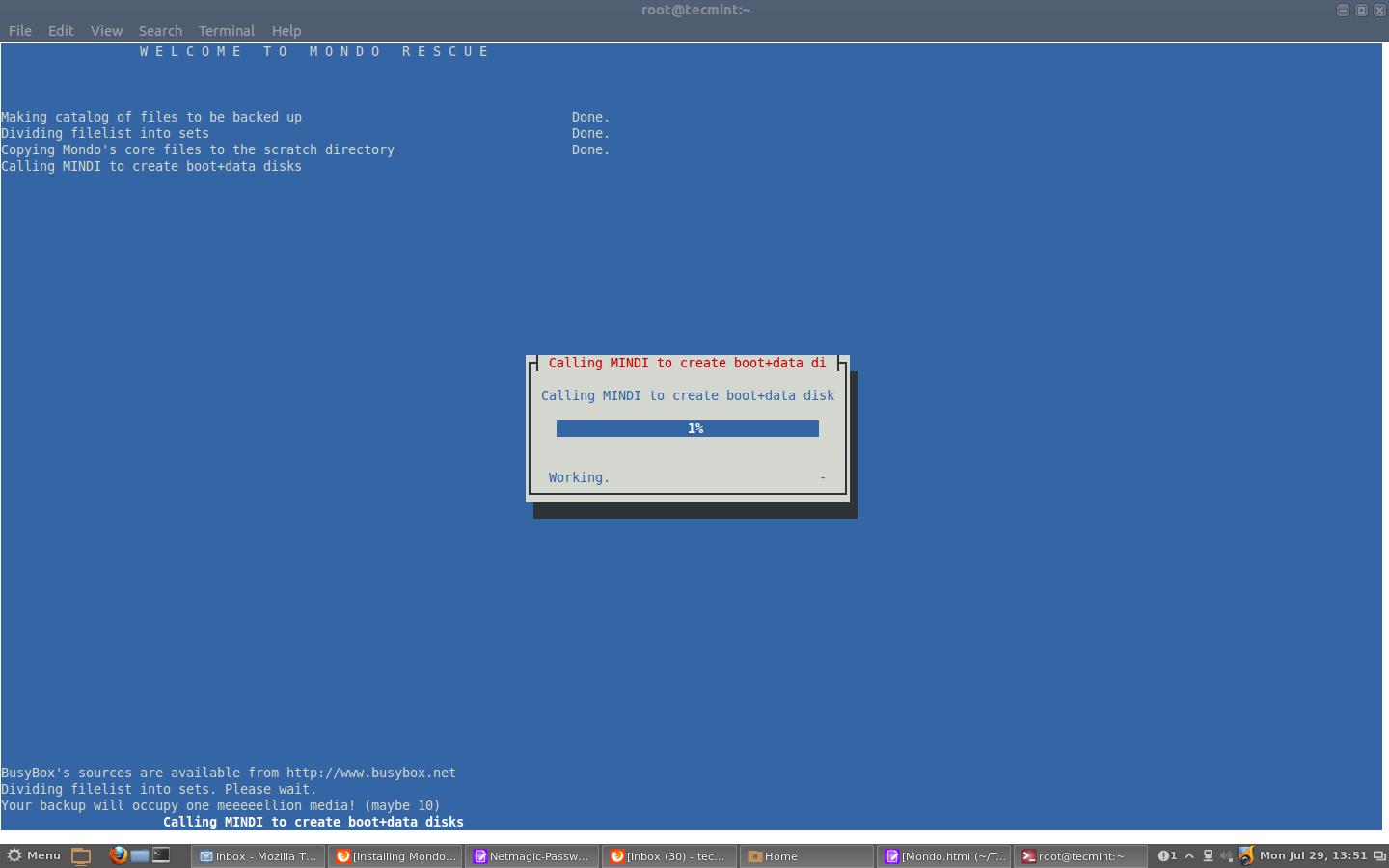Open the View menu

tap(106, 31)
